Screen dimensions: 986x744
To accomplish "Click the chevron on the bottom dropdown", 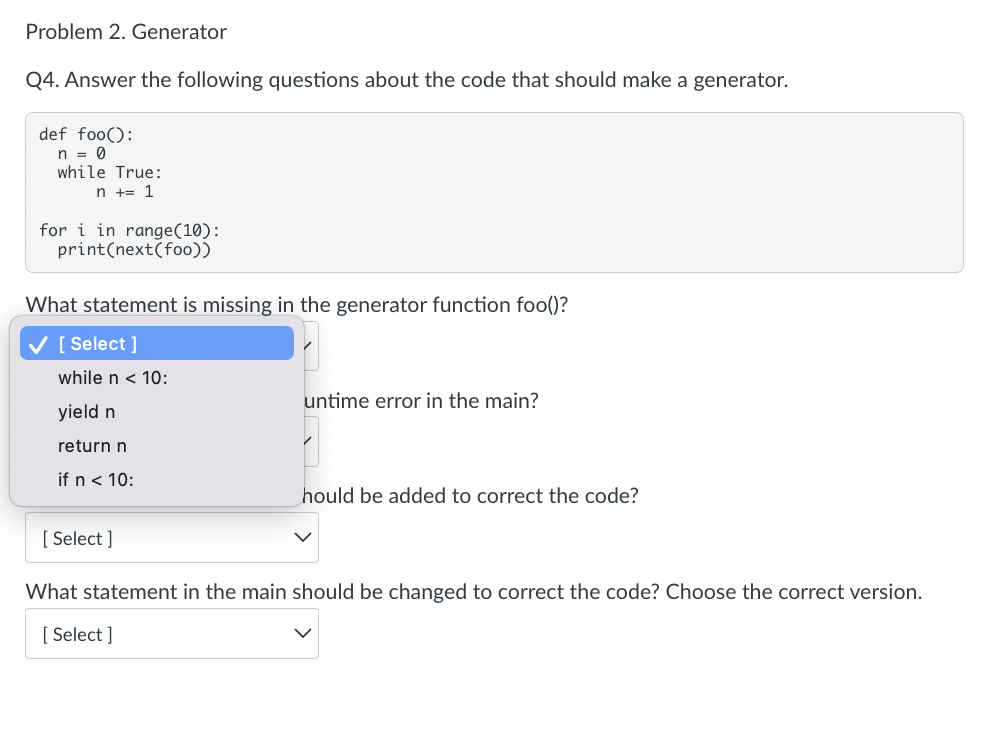I will point(302,633).
